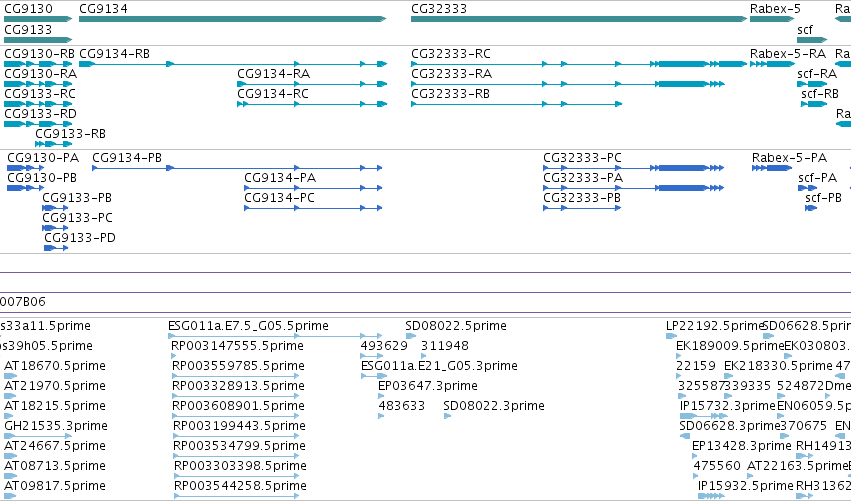The width and height of the screenshot is (851, 501).
Task: Open transcript CG9133-RD
Action: (x=41, y=114)
